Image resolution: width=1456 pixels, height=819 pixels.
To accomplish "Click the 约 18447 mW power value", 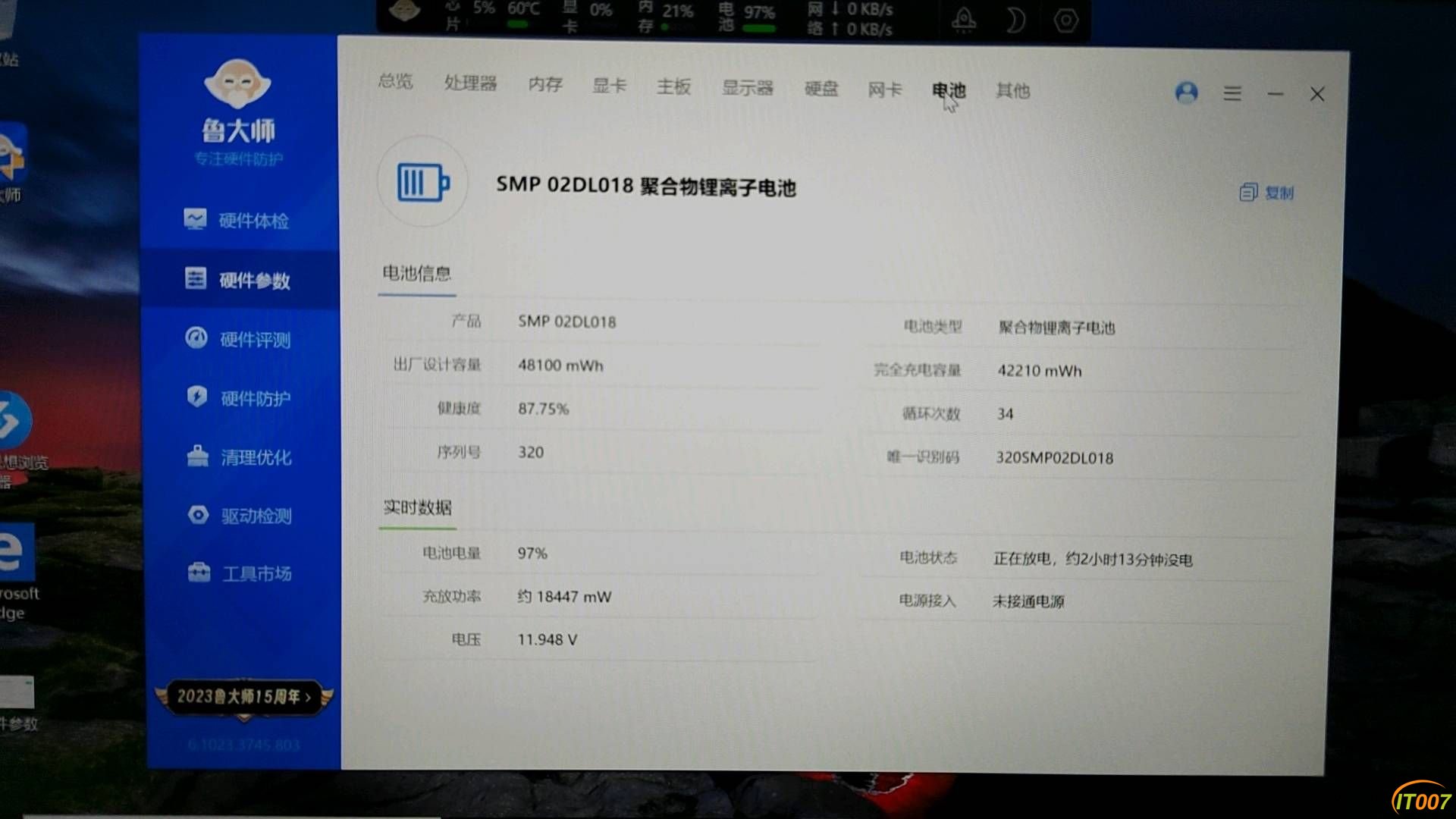I will point(564,597).
